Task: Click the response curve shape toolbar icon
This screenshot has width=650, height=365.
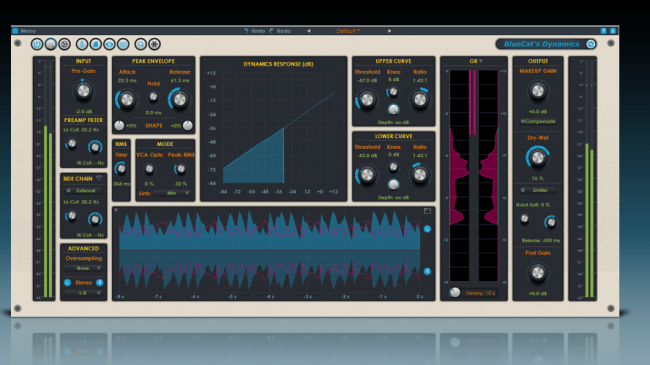Action: (96, 44)
